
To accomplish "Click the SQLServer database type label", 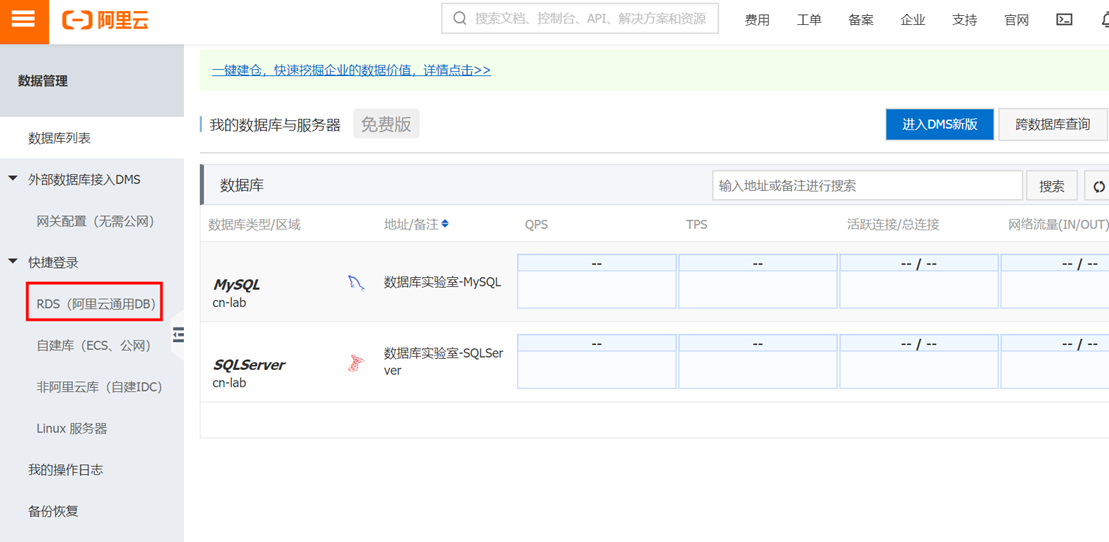I will pos(249,366).
